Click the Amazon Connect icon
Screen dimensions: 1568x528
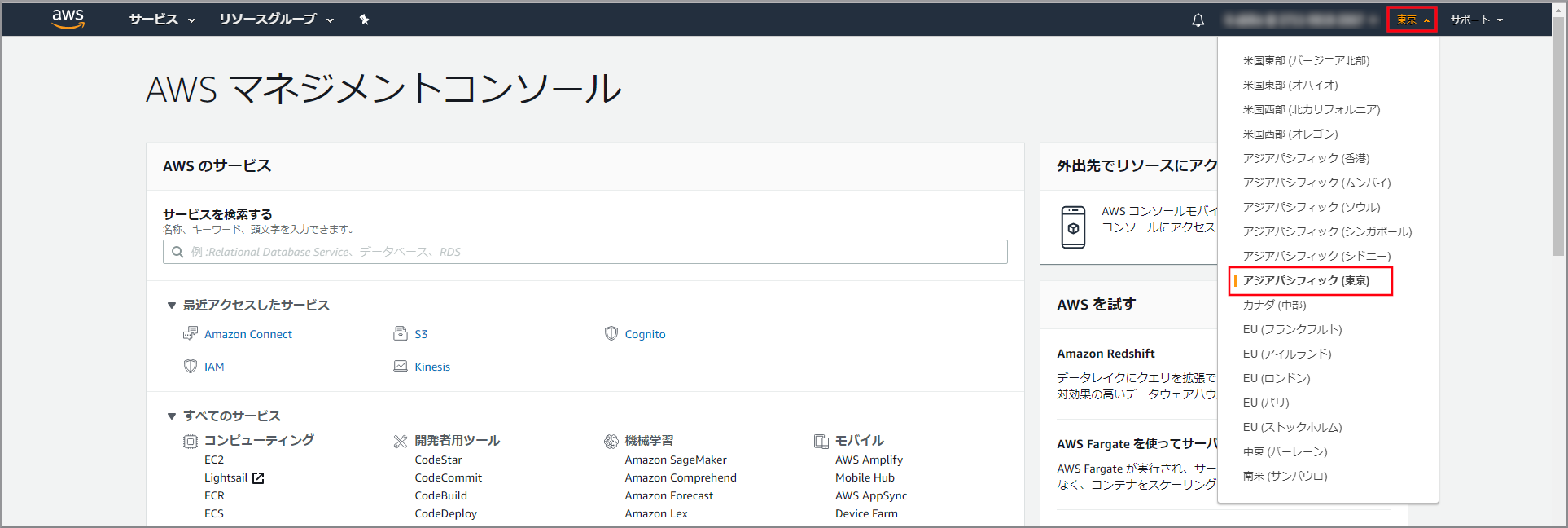tap(191, 333)
